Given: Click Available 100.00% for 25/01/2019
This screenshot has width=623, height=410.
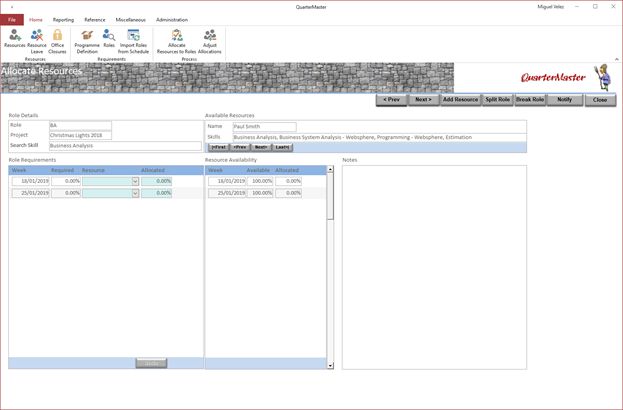Looking at the screenshot, I should point(260,193).
